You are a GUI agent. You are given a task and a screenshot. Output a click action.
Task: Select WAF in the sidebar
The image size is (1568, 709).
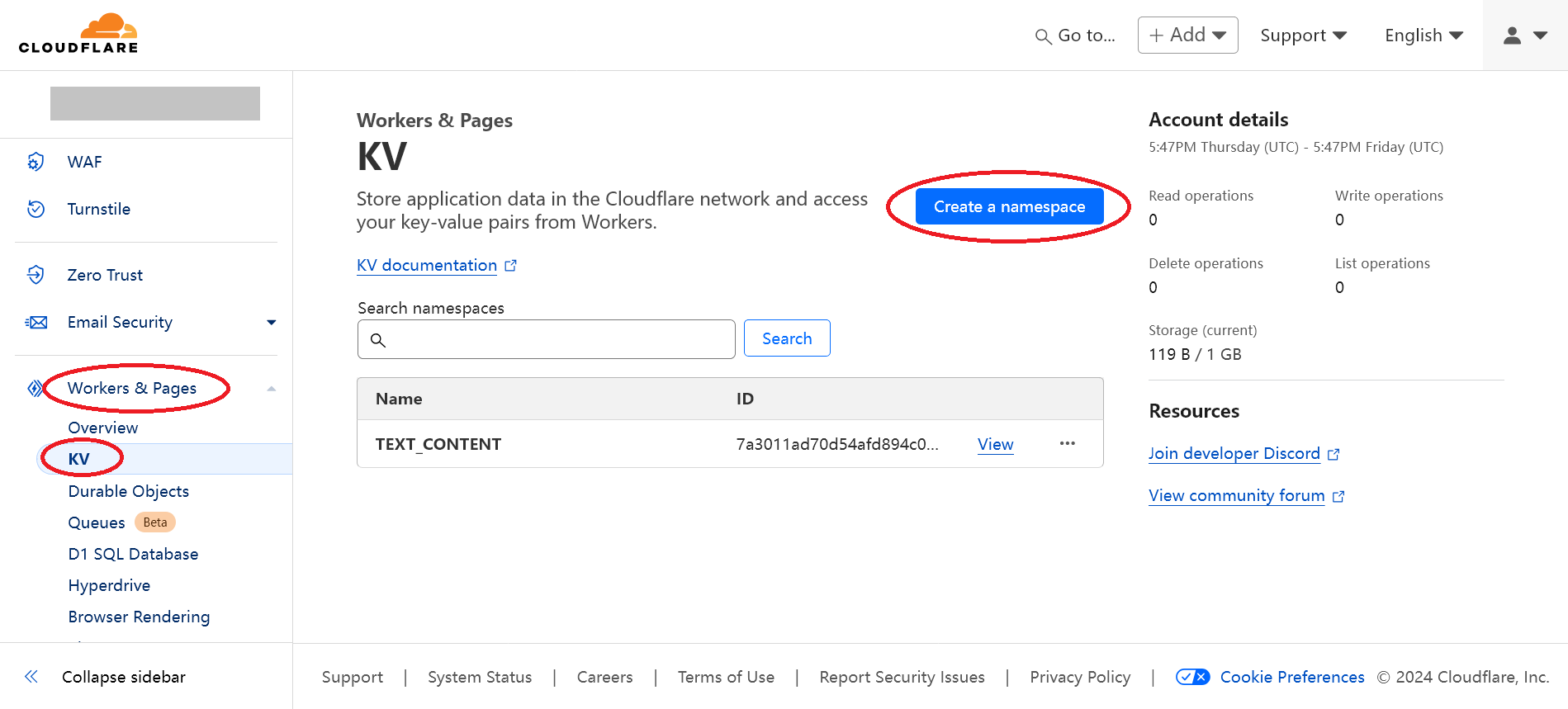[x=84, y=162]
